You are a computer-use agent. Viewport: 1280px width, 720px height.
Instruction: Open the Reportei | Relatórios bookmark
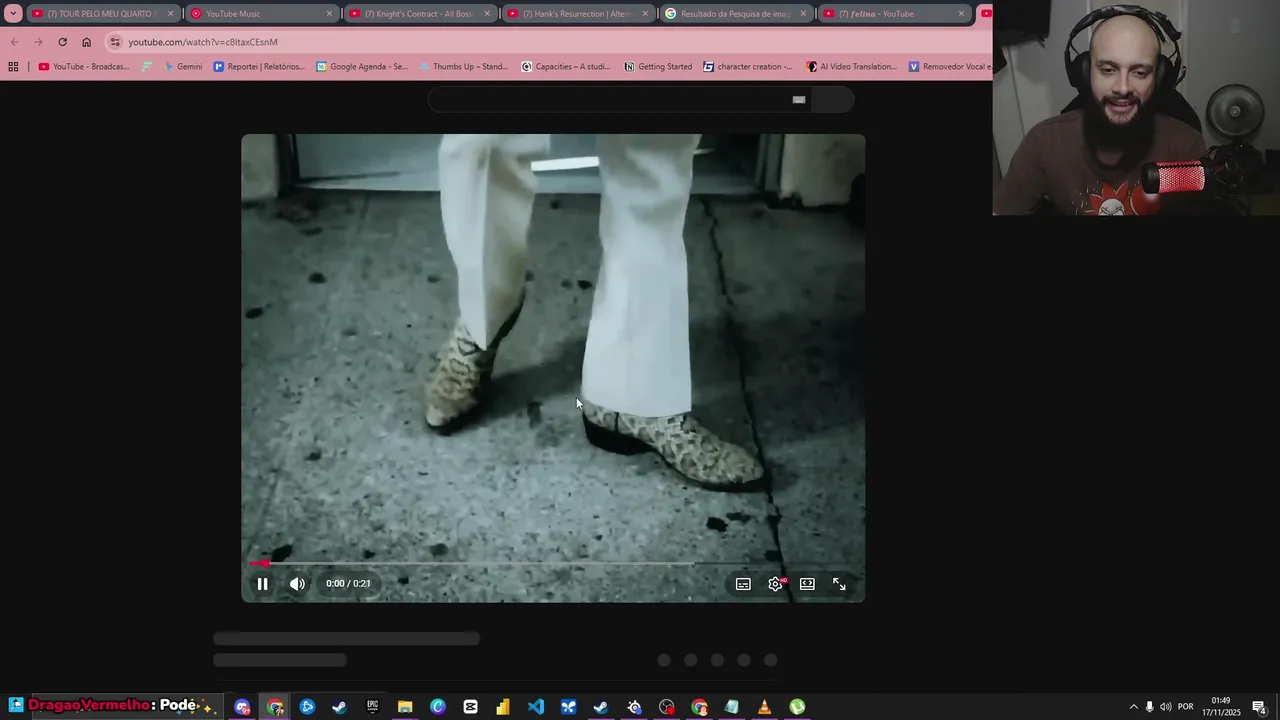click(x=259, y=67)
